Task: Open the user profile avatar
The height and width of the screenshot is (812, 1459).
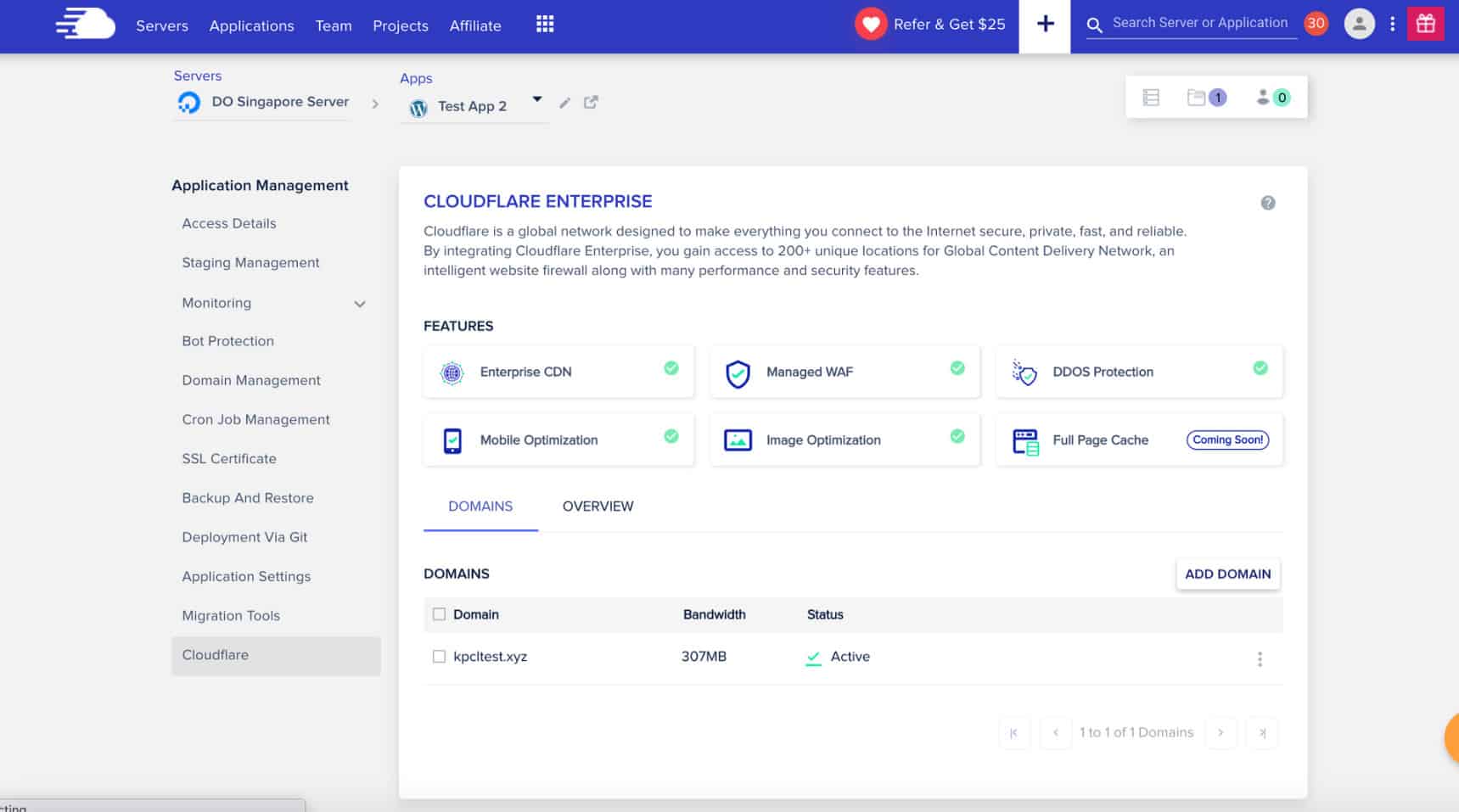Action: [x=1359, y=24]
